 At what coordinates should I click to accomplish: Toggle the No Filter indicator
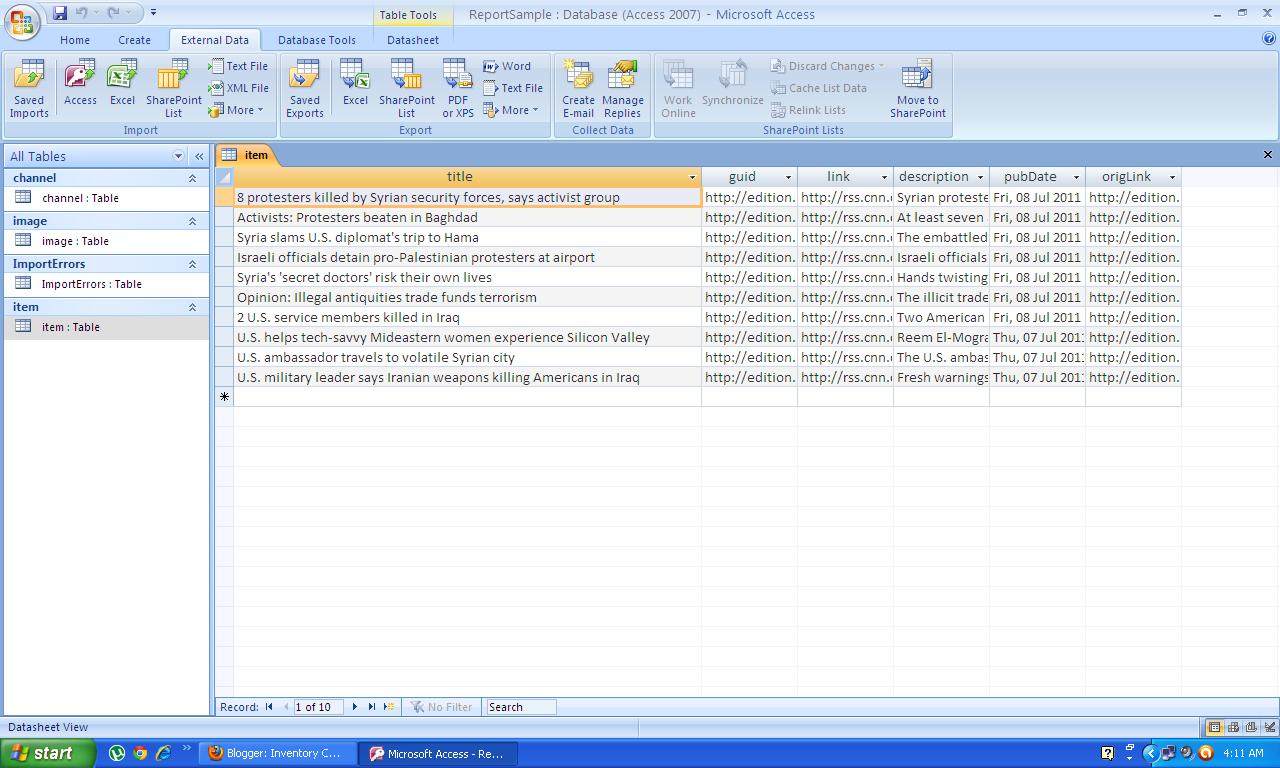click(441, 707)
